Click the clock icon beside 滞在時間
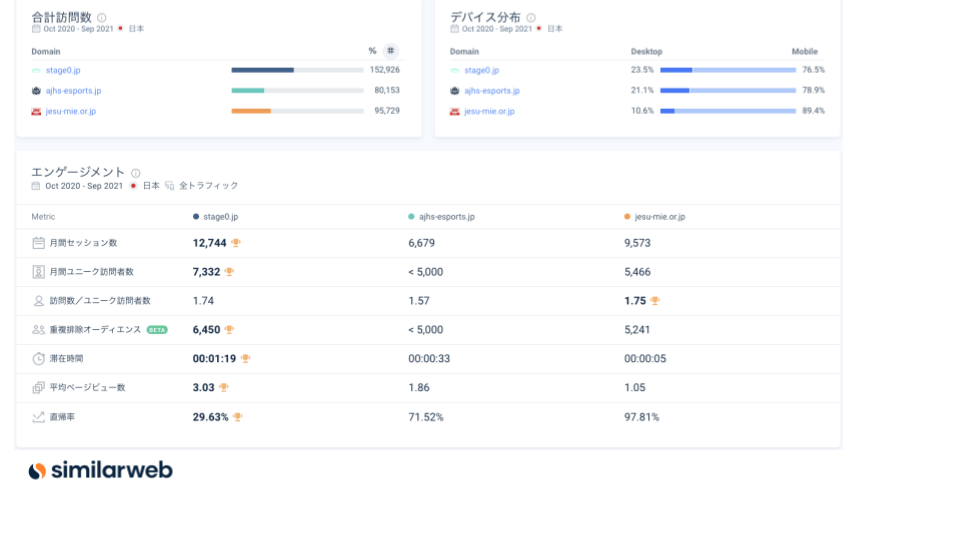960x540 pixels. tap(38, 358)
